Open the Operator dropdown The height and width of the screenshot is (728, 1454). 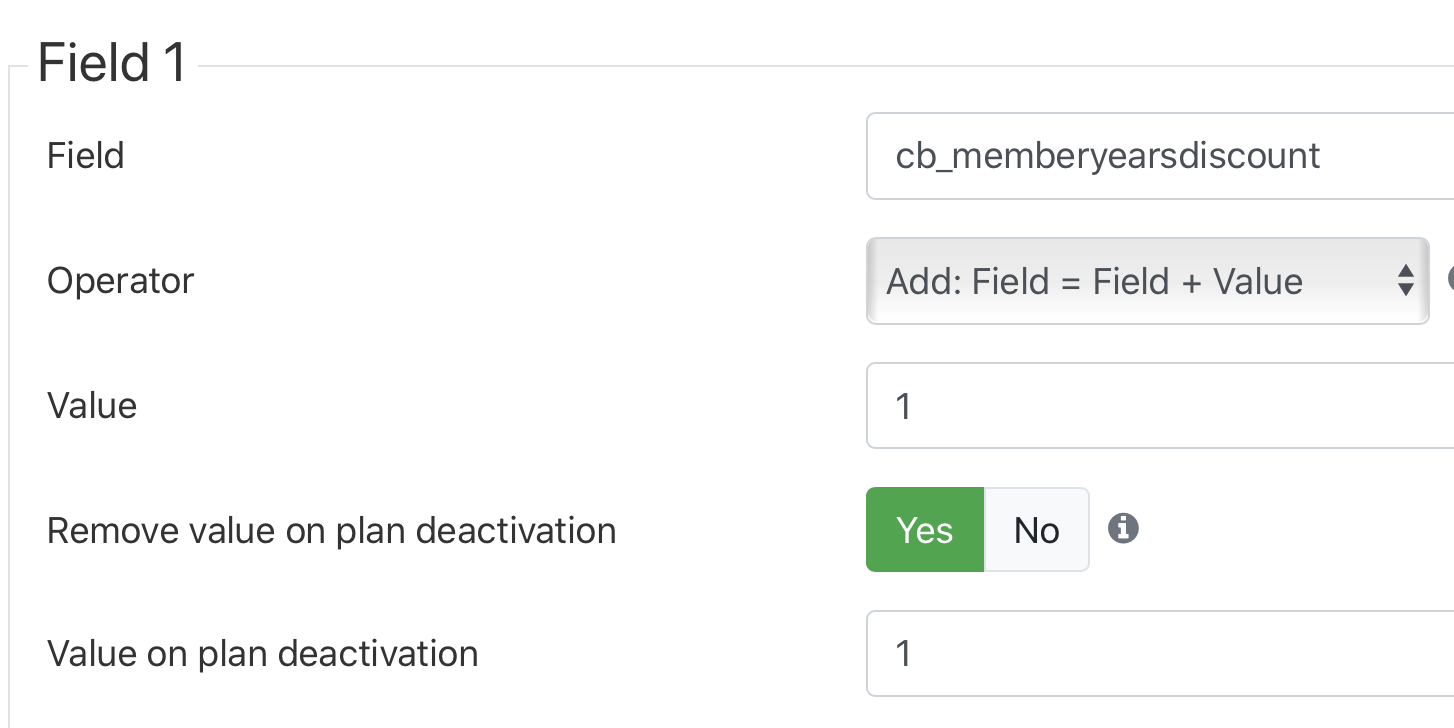click(x=1147, y=281)
